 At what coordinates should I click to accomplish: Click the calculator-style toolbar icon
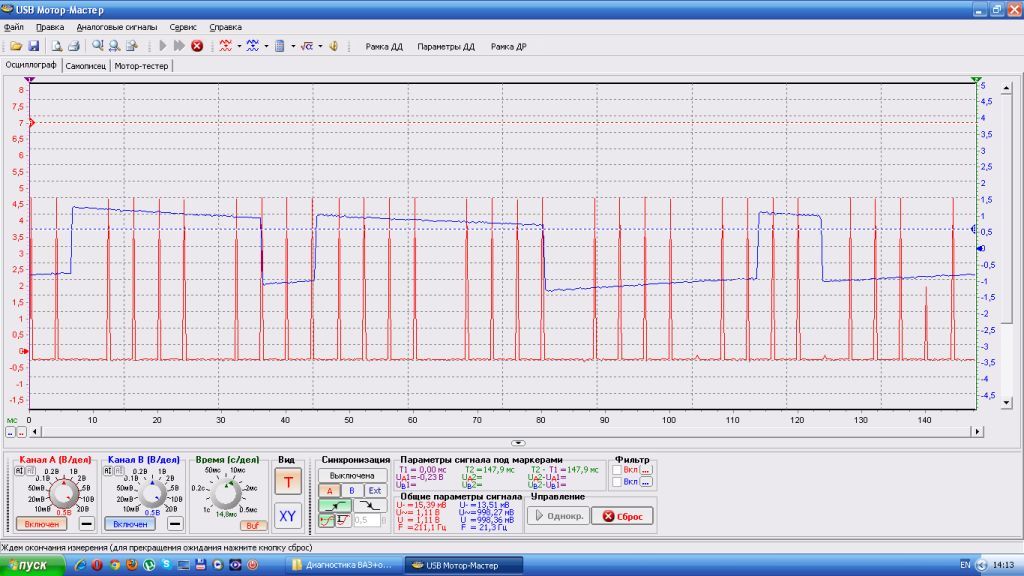coord(280,46)
